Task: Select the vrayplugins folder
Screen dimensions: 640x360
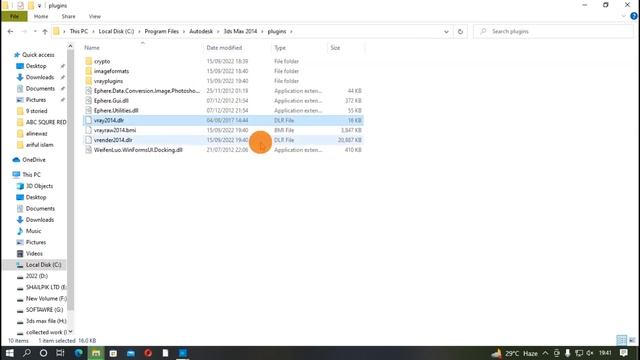Action: [108, 81]
